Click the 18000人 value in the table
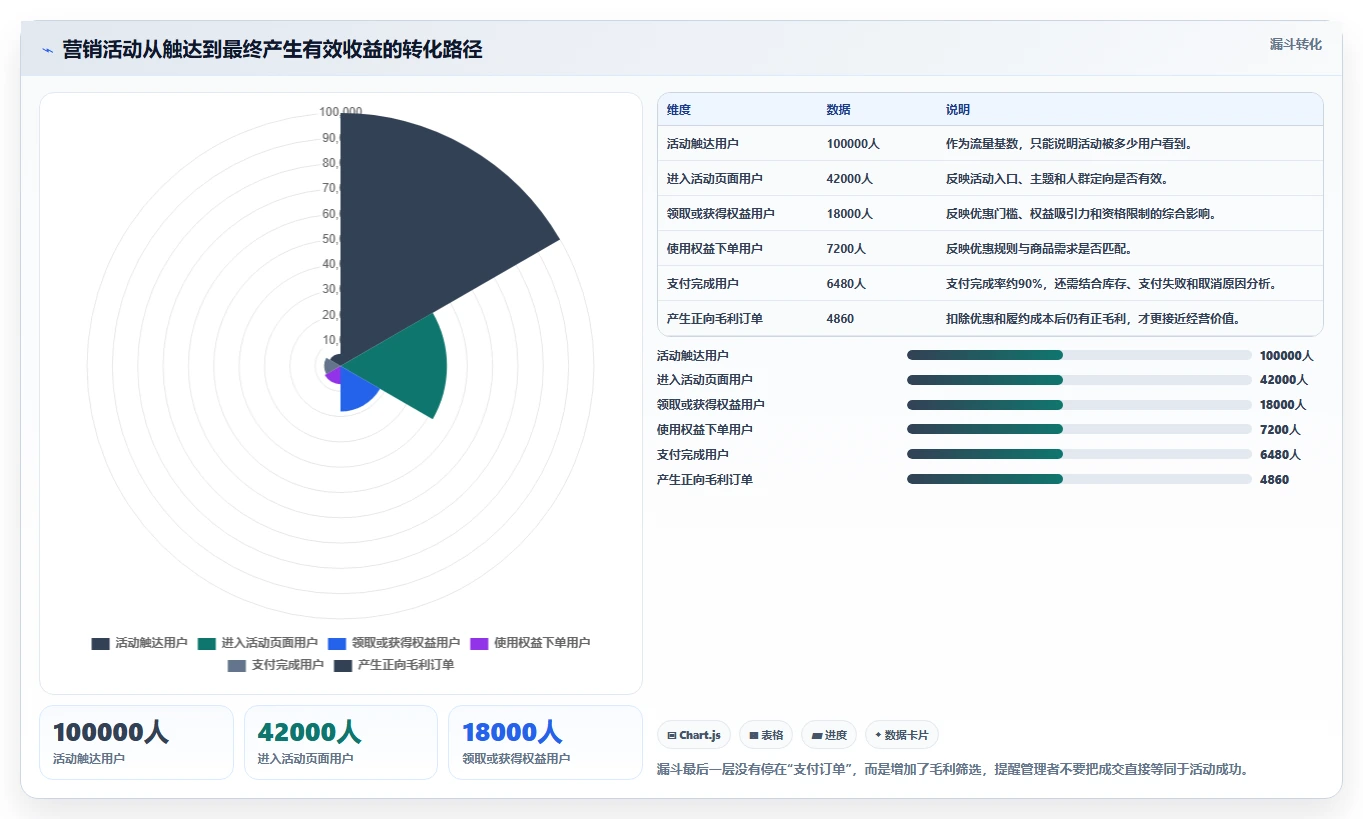The image size is (1363, 819). (x=850, y=214)
